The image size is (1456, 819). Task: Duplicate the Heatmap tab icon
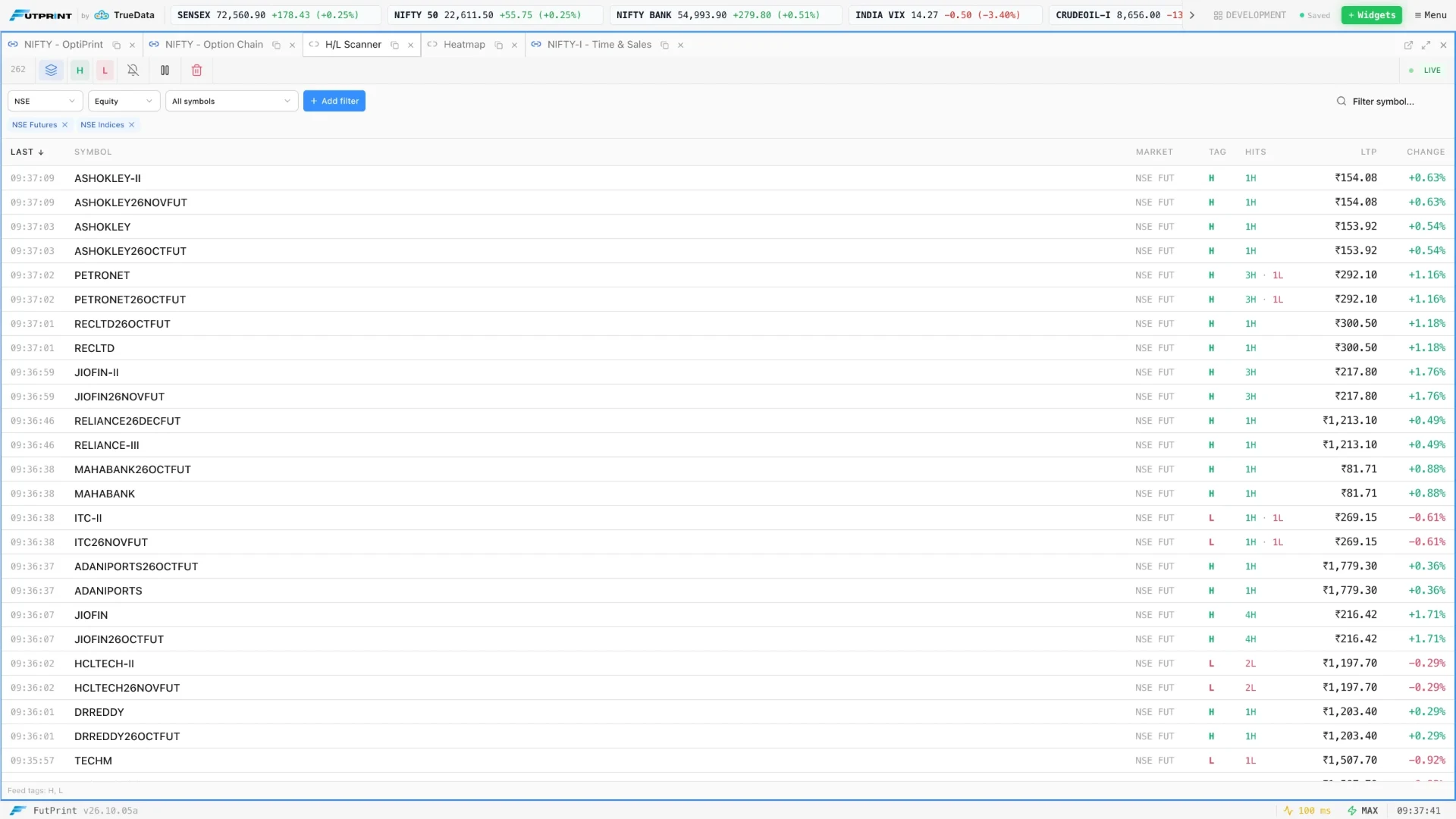click(x=498, y=45)
